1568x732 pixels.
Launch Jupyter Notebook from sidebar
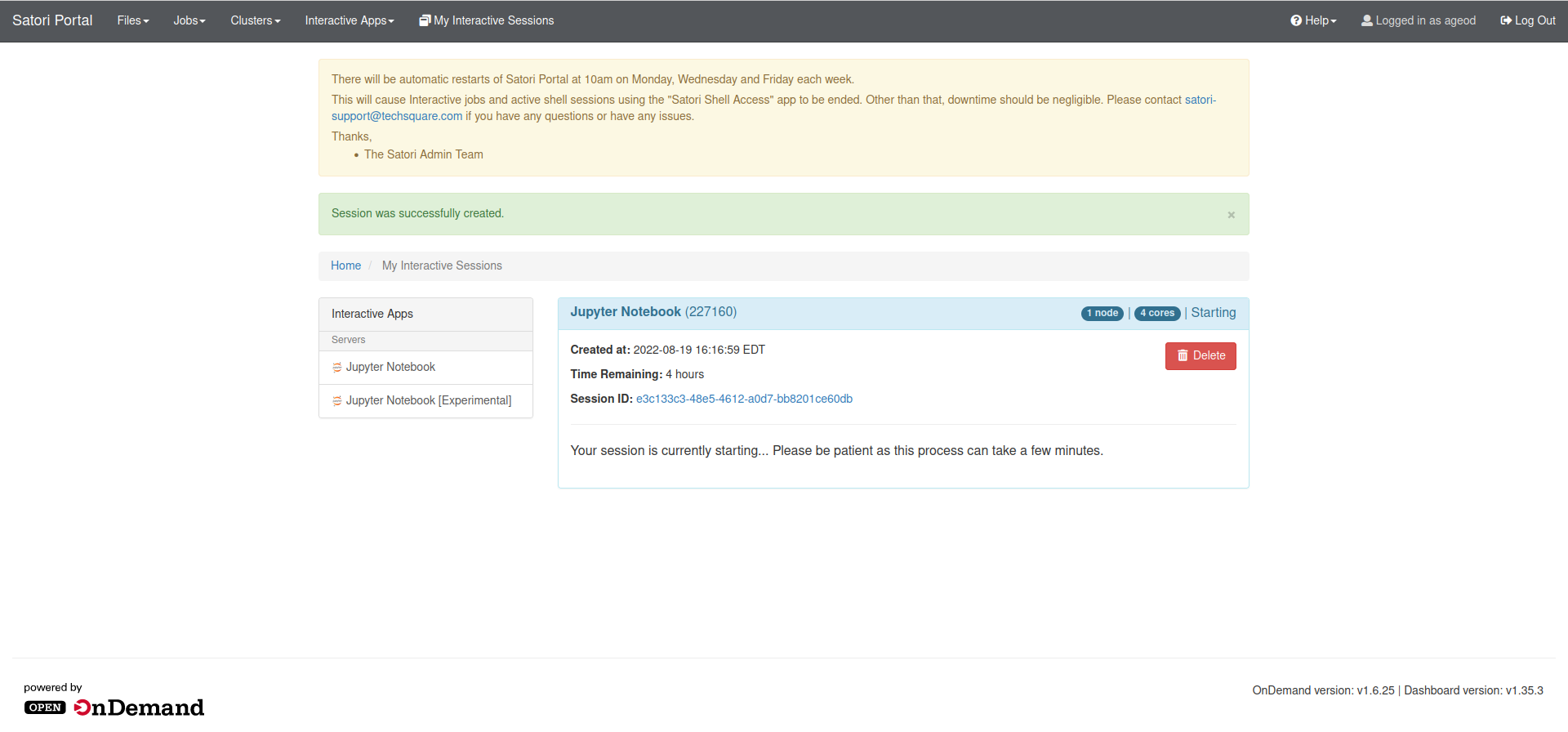click(x=425, y=368)
